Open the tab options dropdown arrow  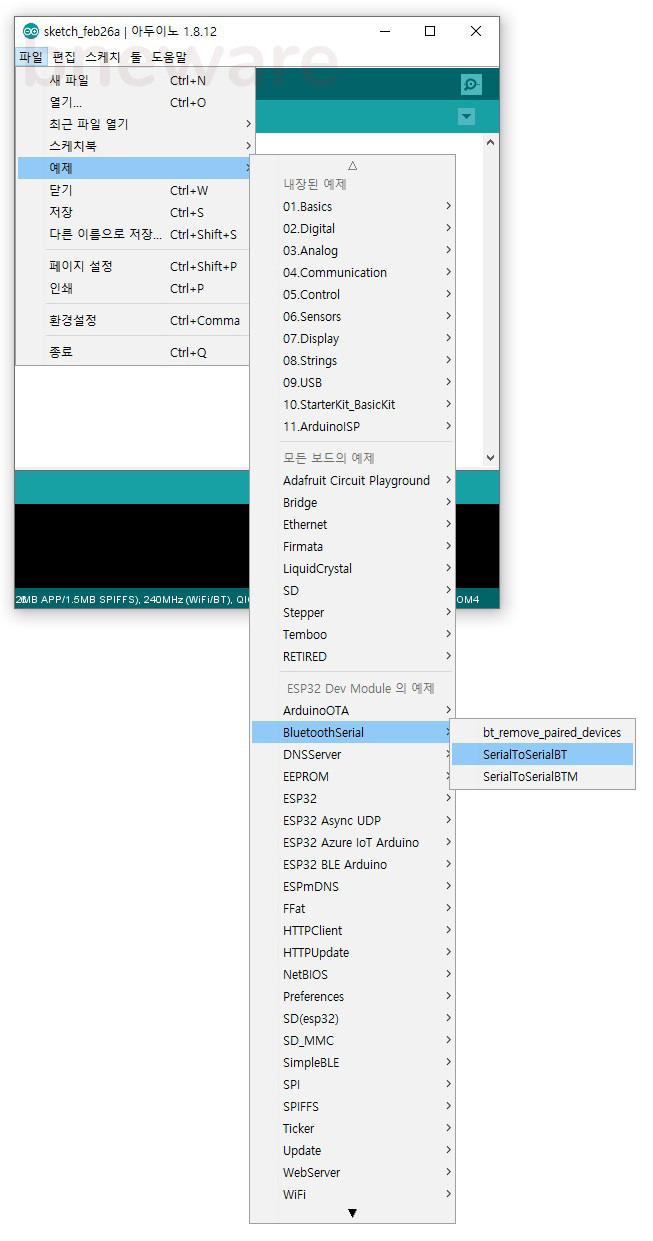pos(466,117)
